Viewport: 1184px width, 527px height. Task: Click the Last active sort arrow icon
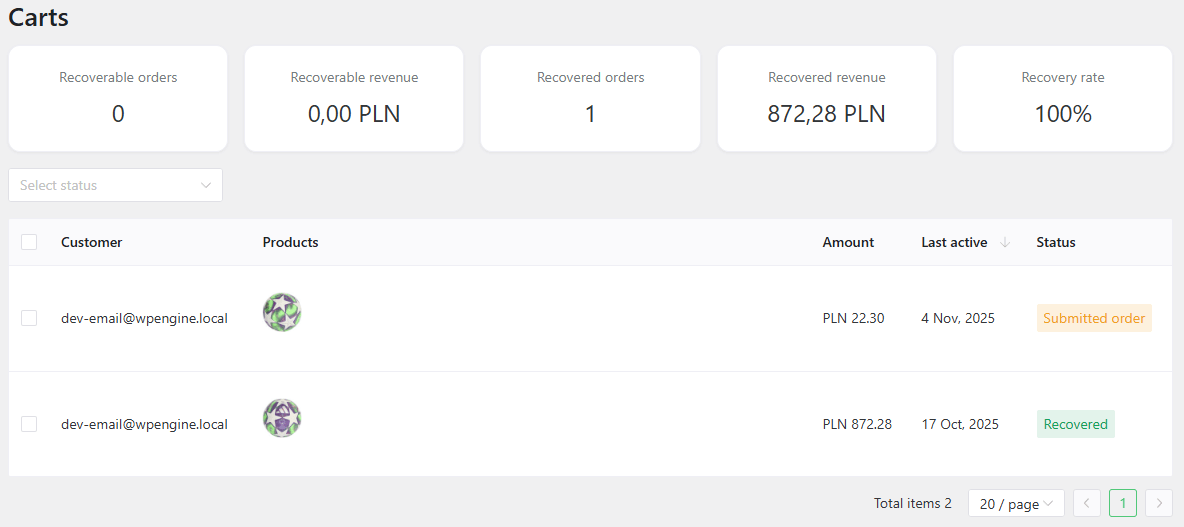(1005, 242)
